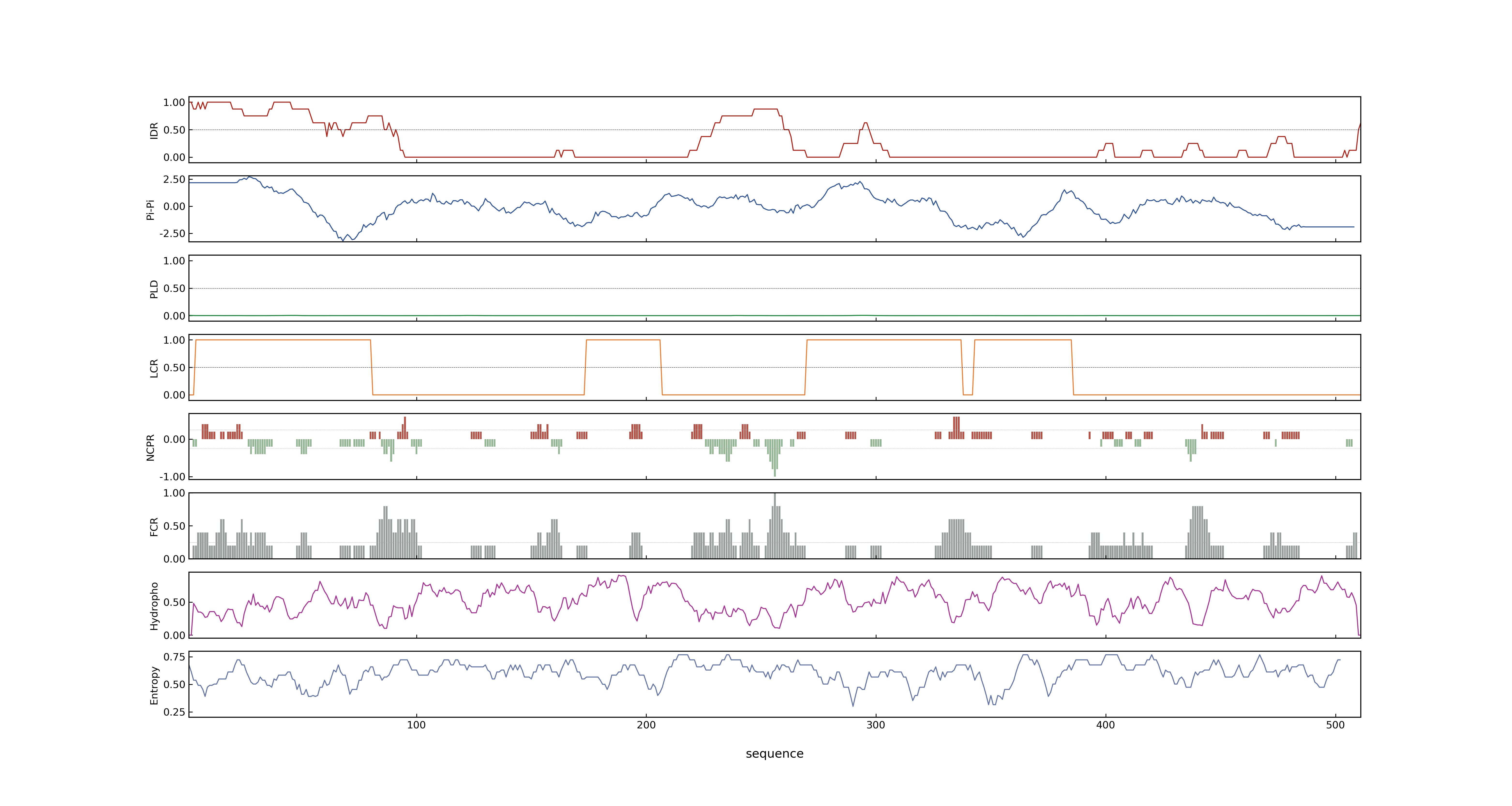Click the Pi-Pi panel axis label
The image size is (1512, 806).
[x=150, y=209]
